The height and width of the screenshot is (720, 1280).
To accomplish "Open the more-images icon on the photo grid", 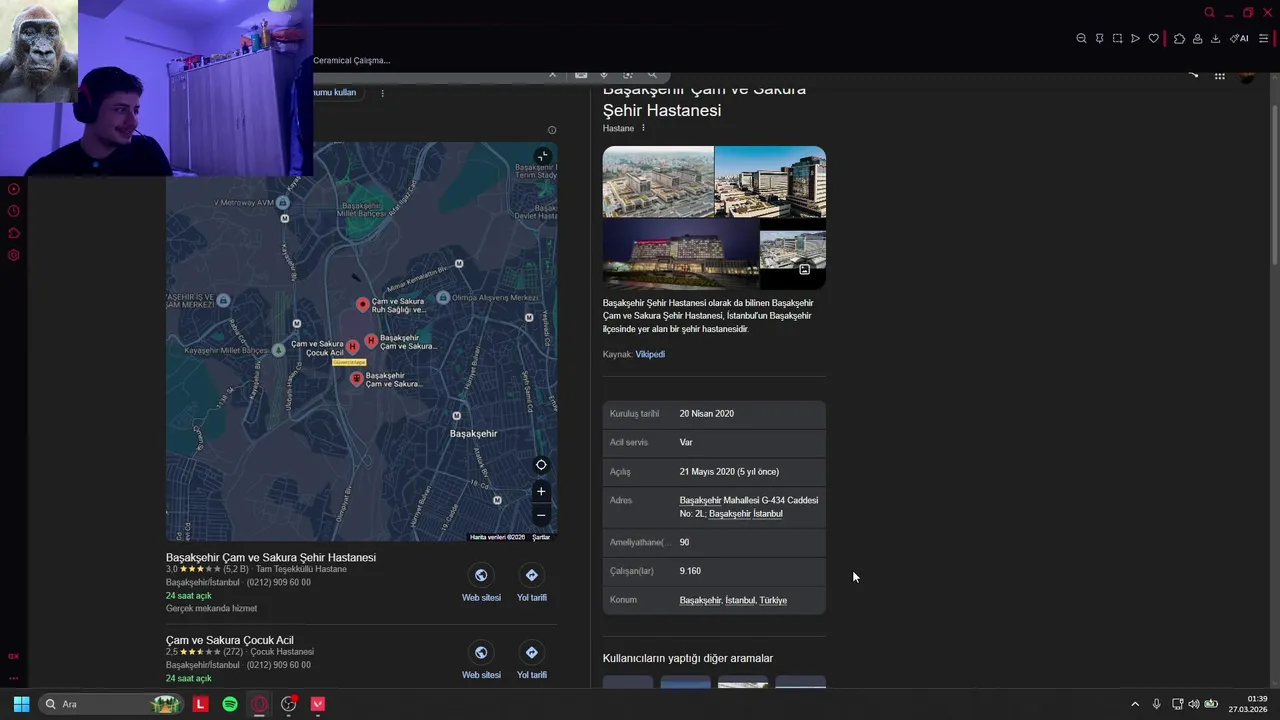I will [804, 269].
